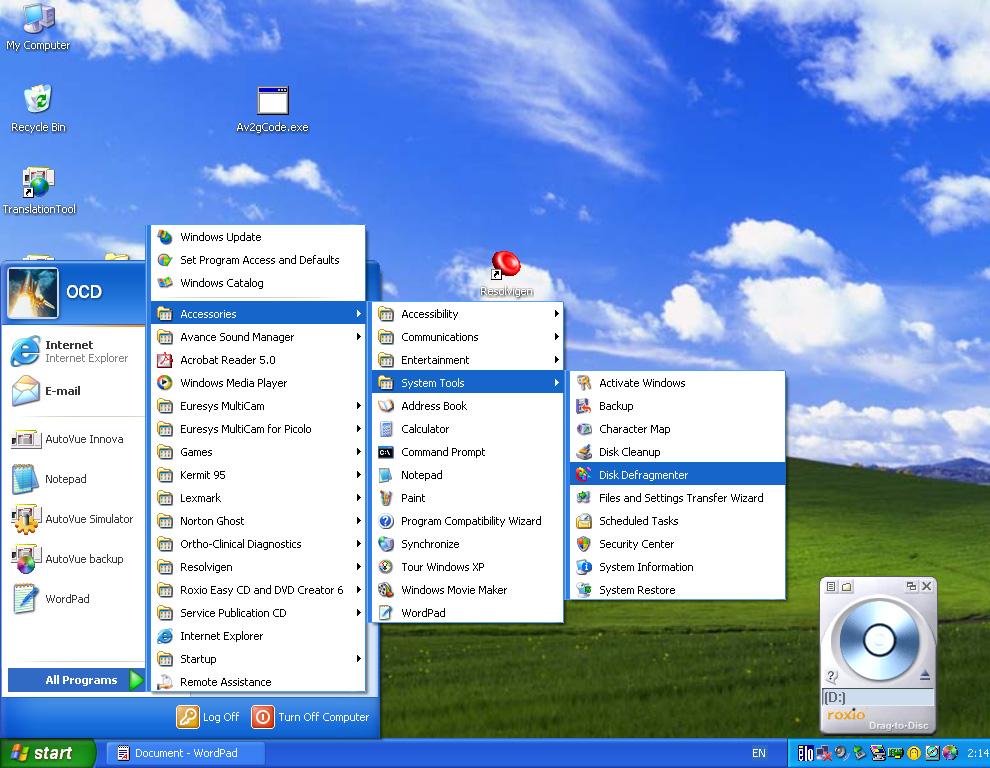Click the All Programs button

coord(76,680)
